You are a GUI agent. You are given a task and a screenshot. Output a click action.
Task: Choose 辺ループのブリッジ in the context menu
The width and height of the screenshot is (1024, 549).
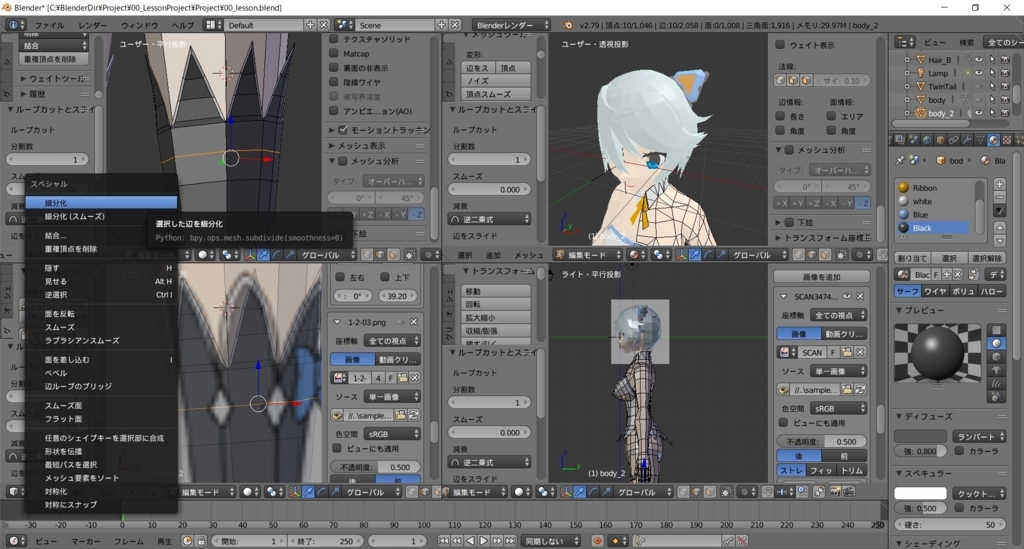click(x=101, y=386)
